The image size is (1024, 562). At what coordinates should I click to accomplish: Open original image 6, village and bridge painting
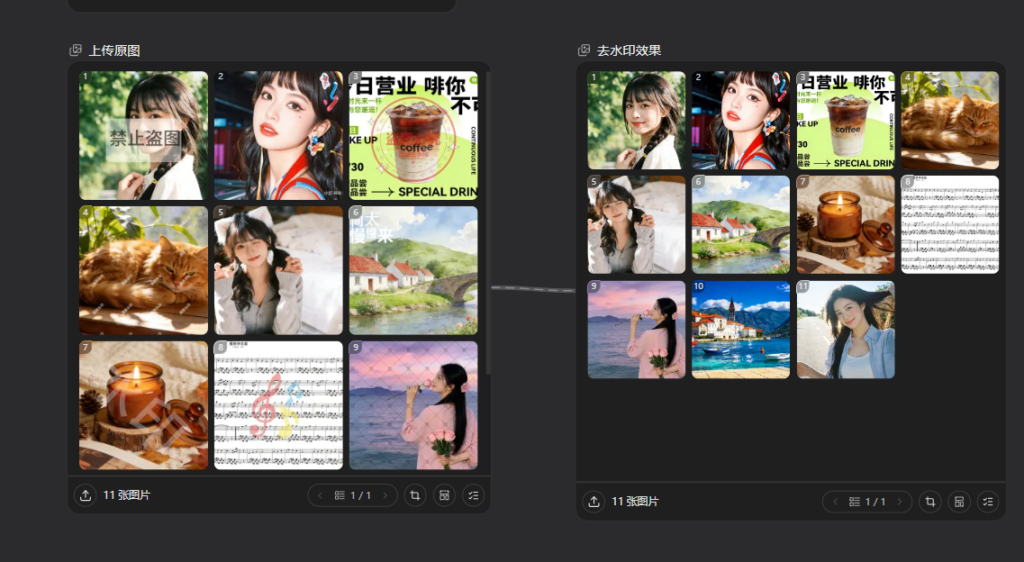pos(413,270)
